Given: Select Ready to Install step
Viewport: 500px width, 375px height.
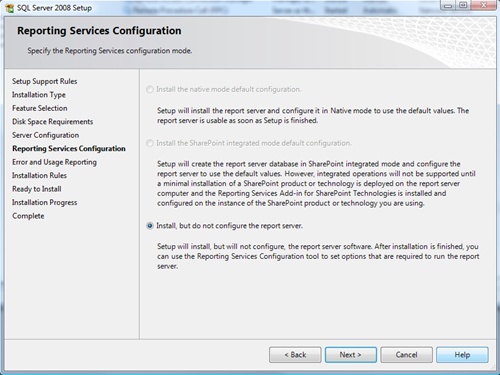Looking at the screenshot, I should (37, 189).
